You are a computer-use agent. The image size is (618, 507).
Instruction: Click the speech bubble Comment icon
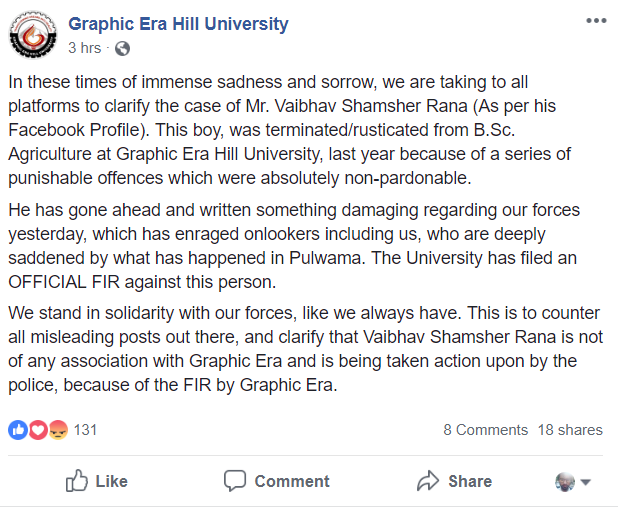coord(235,481)
